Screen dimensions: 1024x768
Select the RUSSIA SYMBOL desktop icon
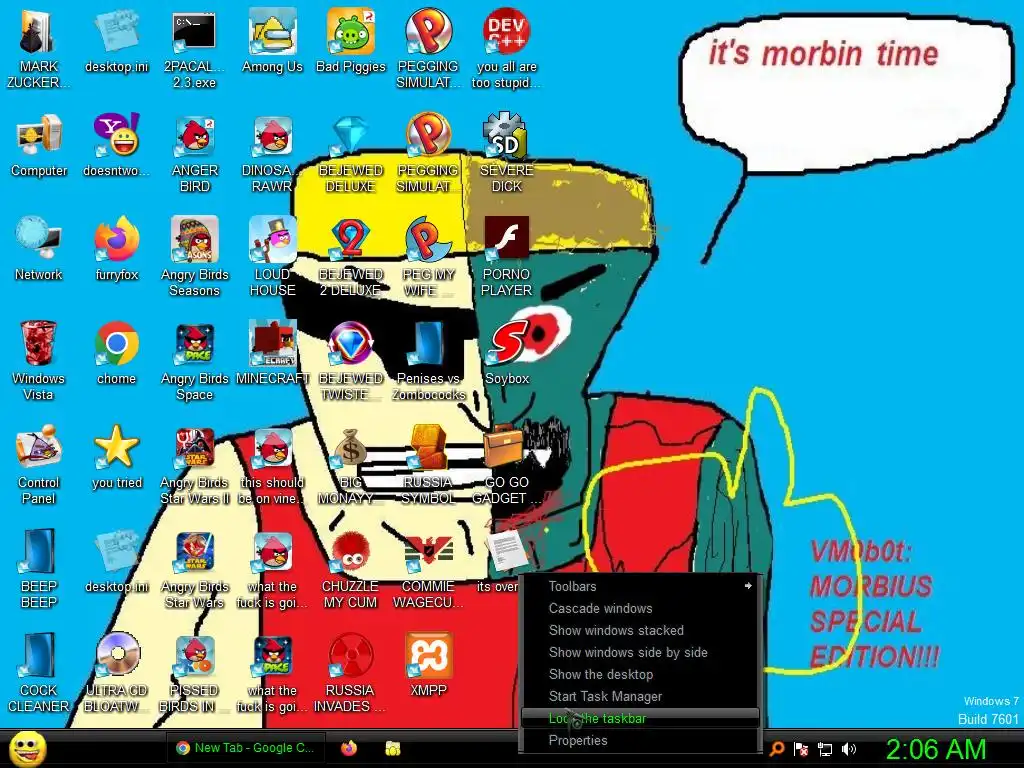[428, 465]
